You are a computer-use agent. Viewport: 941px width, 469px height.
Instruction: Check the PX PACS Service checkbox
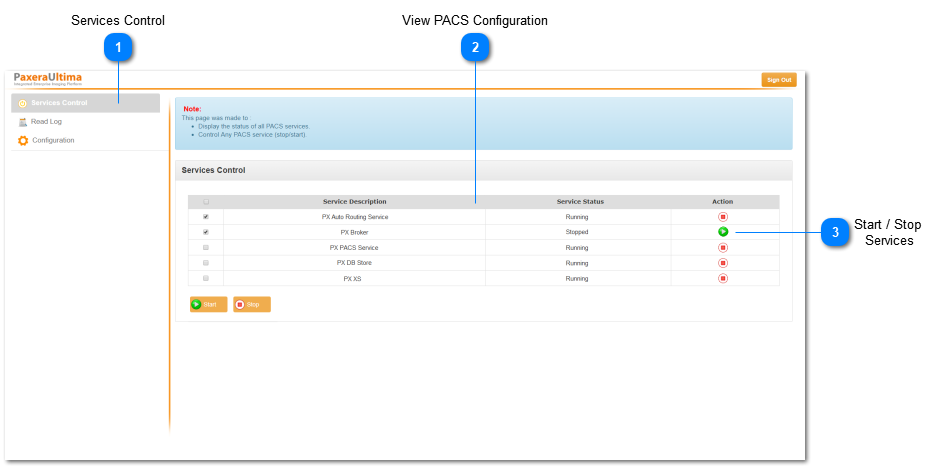(x=206, y=247)
